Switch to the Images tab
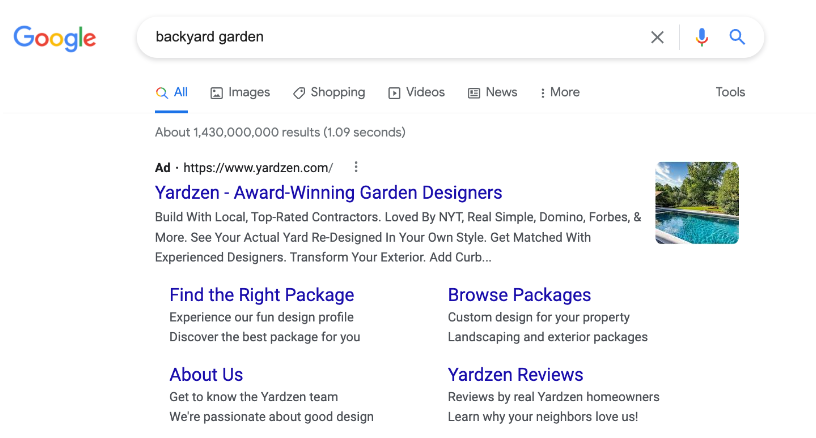The width and height of the screenshot is (816, 438). (240, 93)
